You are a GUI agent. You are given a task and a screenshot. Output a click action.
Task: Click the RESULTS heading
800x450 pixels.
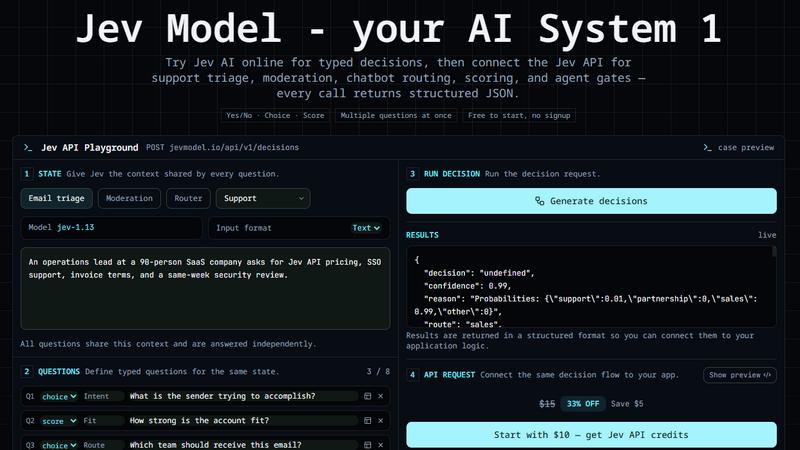tap(422, 235)
